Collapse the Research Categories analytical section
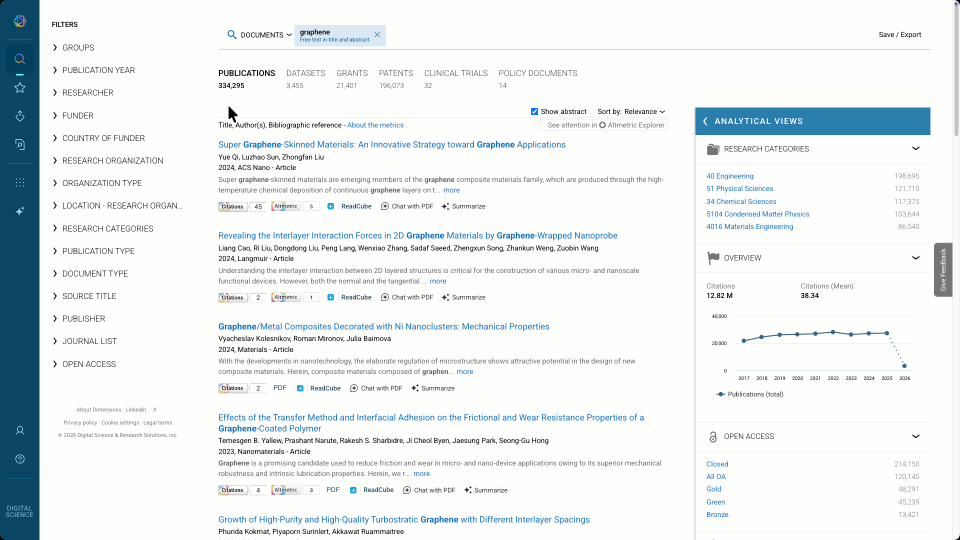The width and height of the screenshot is (960, 540). point(915,149)
